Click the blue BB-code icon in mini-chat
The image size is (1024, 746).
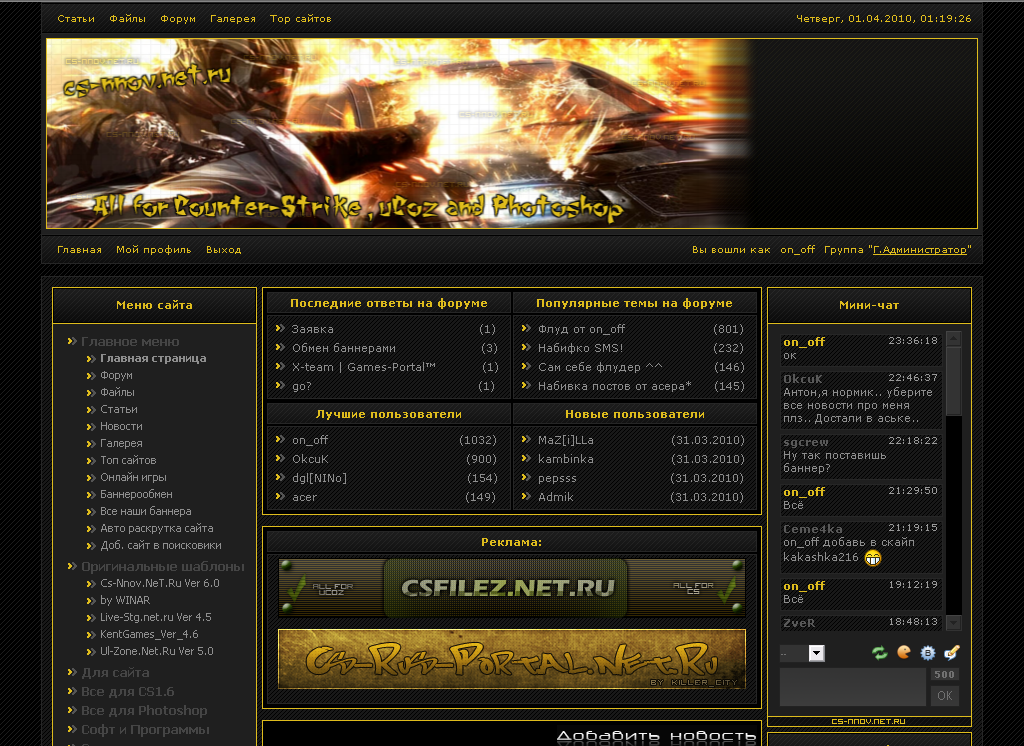pos(928,653)
